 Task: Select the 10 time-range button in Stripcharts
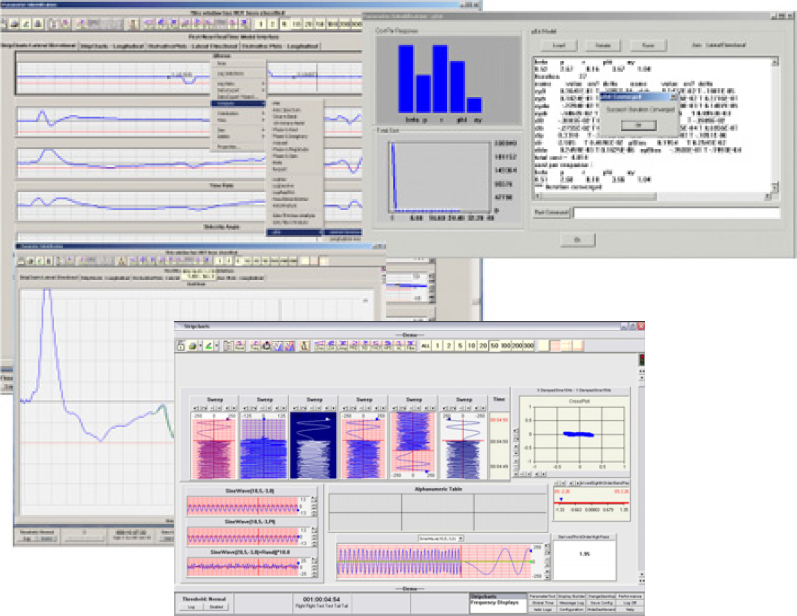(x=471, y=346)
